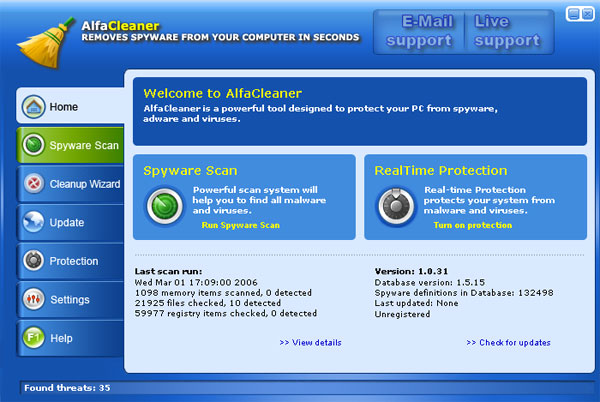Select the Protection tab label
This screenshot has height=402, width=600.
74,261
